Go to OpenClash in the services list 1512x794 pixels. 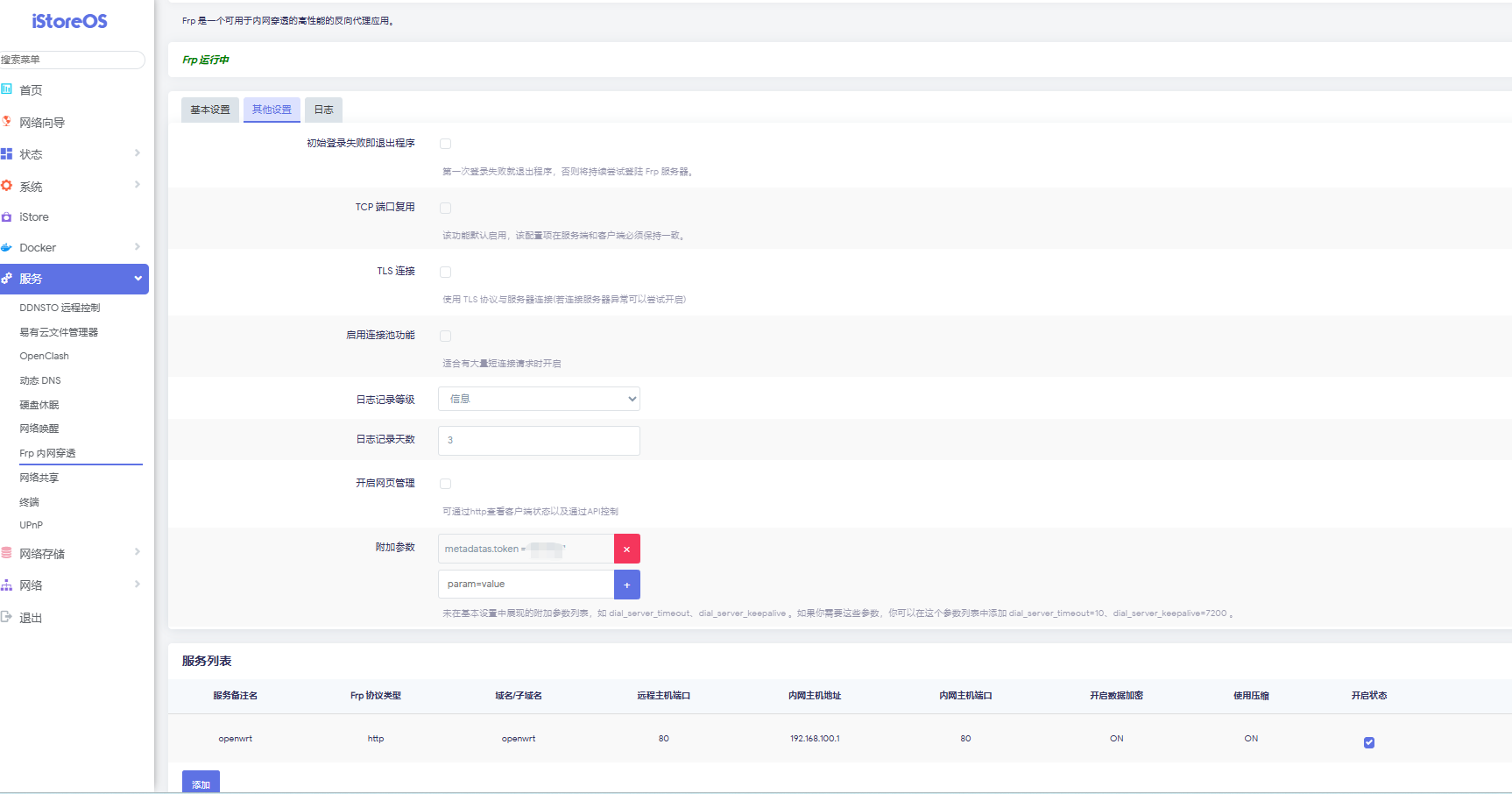[44, 356]
